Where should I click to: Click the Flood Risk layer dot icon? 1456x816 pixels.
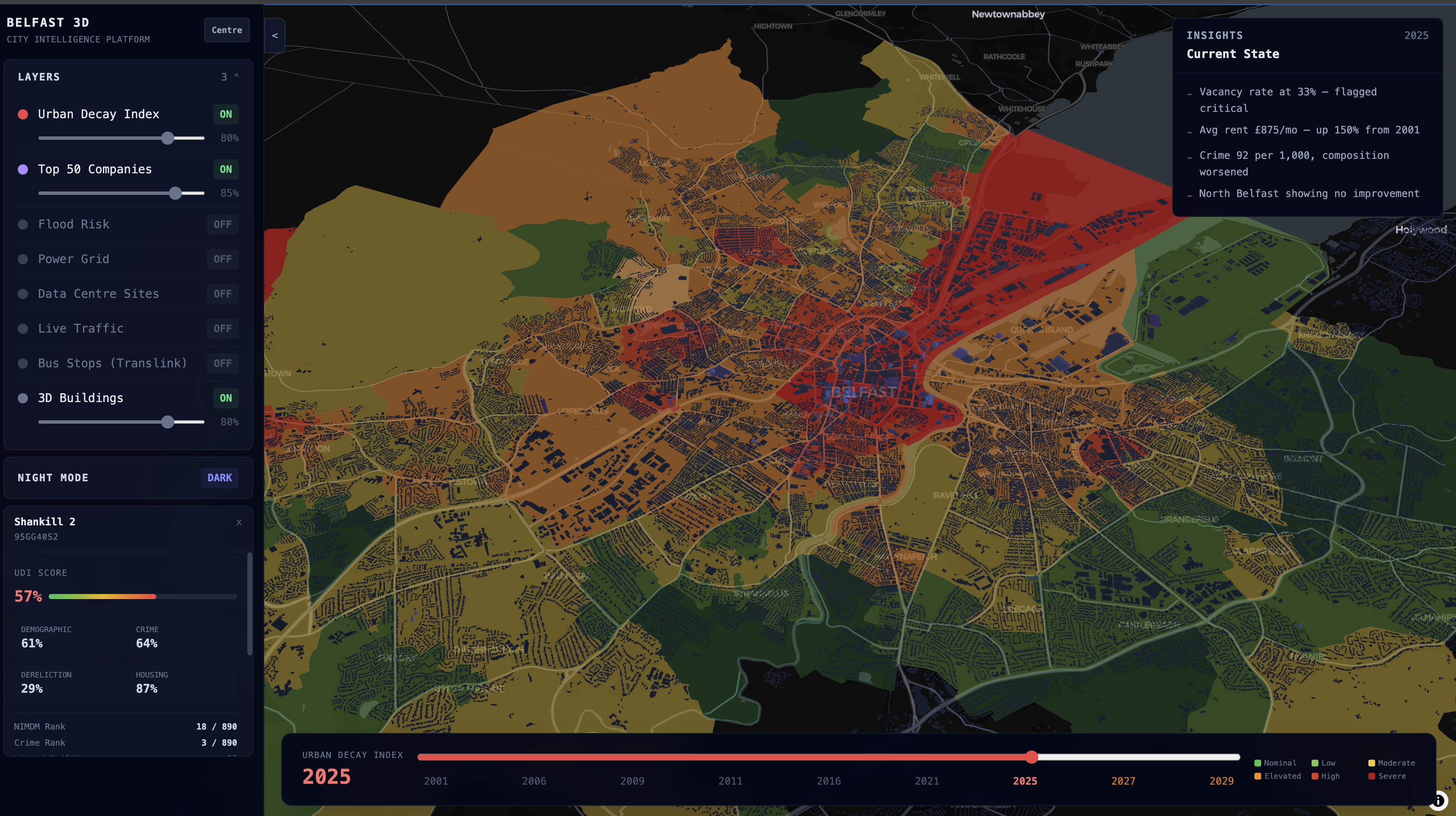point(23,225)
